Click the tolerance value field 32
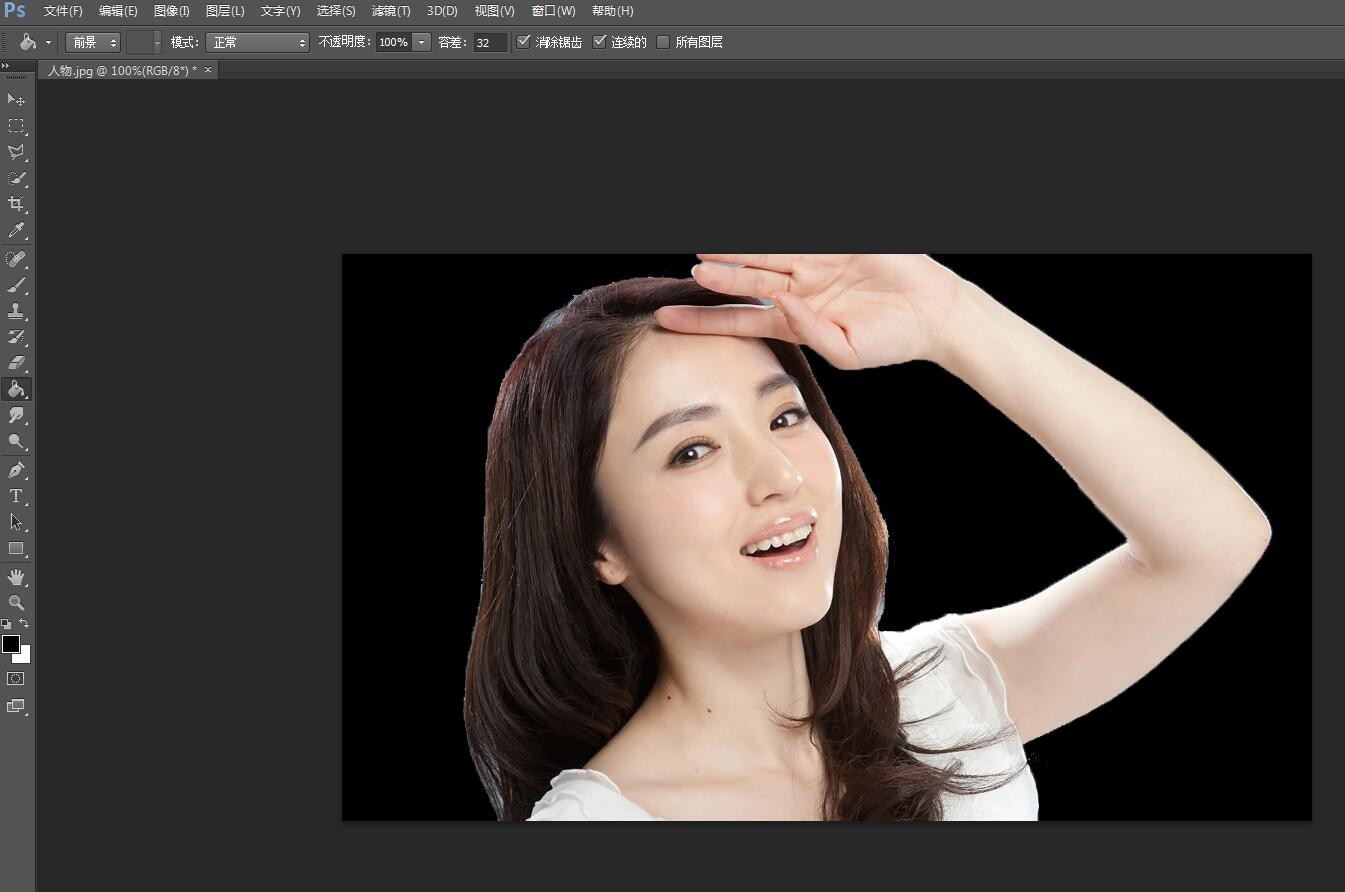 click(490, 42)
